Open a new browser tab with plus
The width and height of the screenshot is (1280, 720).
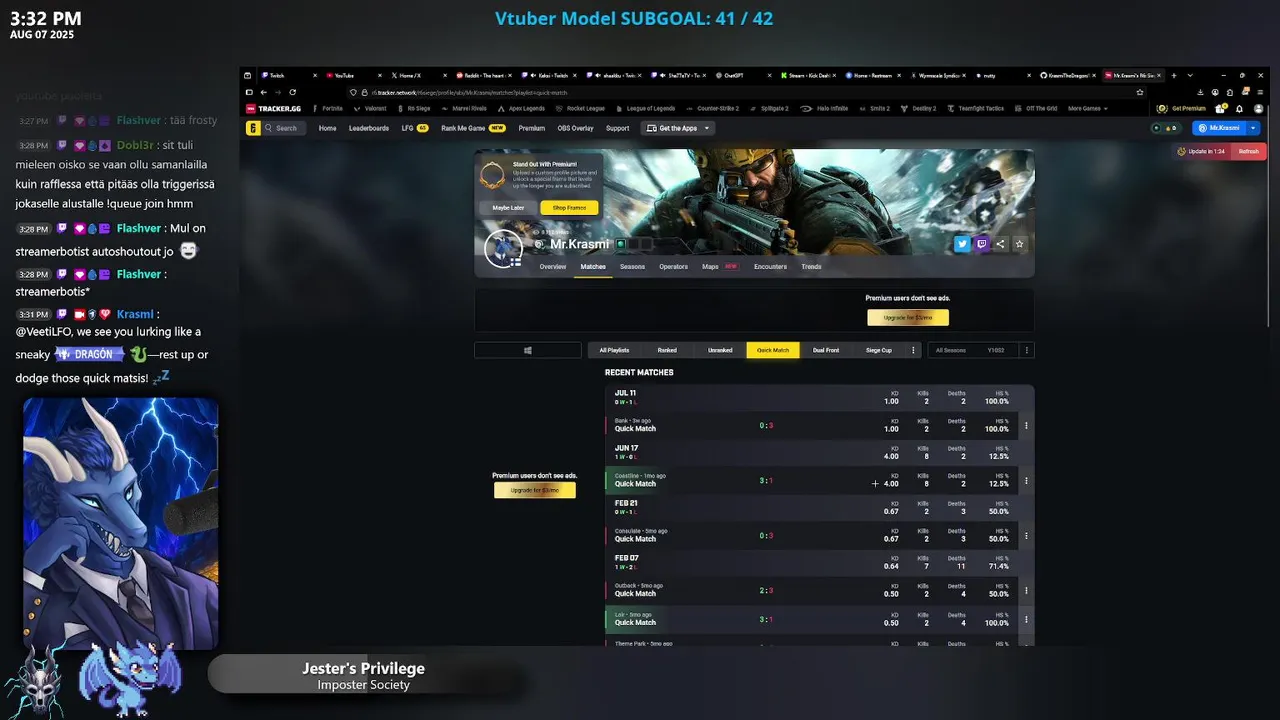1174,75
